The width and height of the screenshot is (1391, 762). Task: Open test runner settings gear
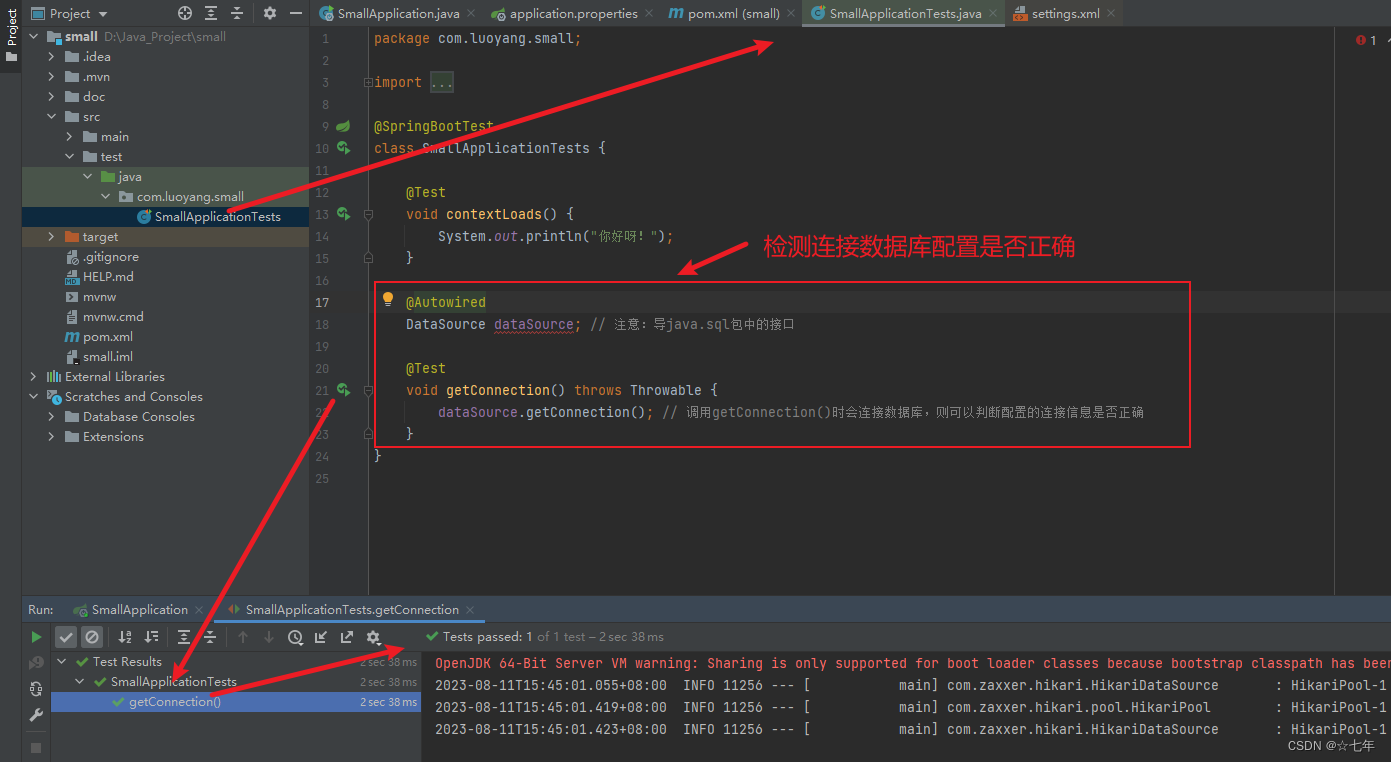click(x=373, y=637)
